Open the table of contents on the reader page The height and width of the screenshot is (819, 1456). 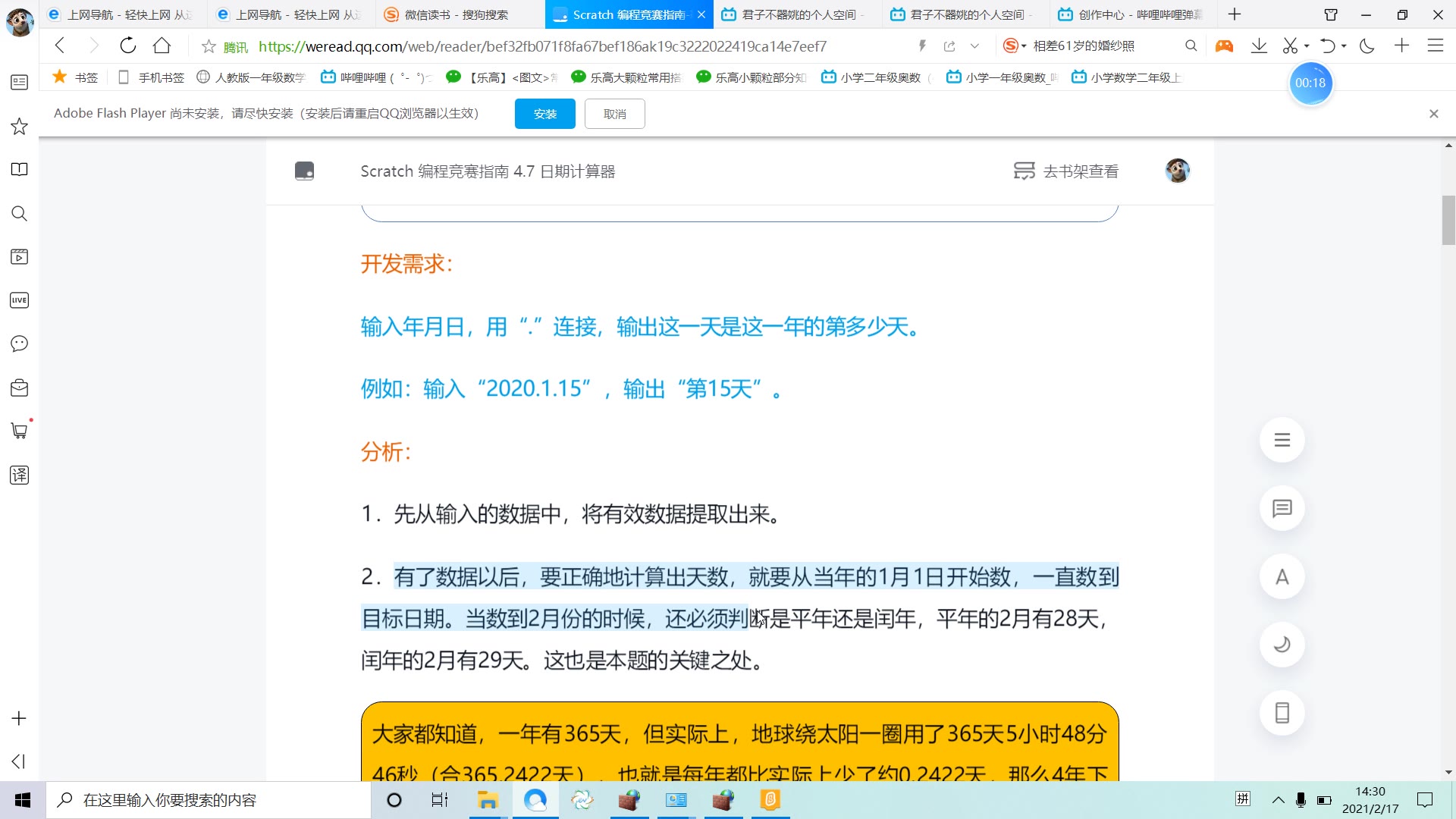point(1282,440)
